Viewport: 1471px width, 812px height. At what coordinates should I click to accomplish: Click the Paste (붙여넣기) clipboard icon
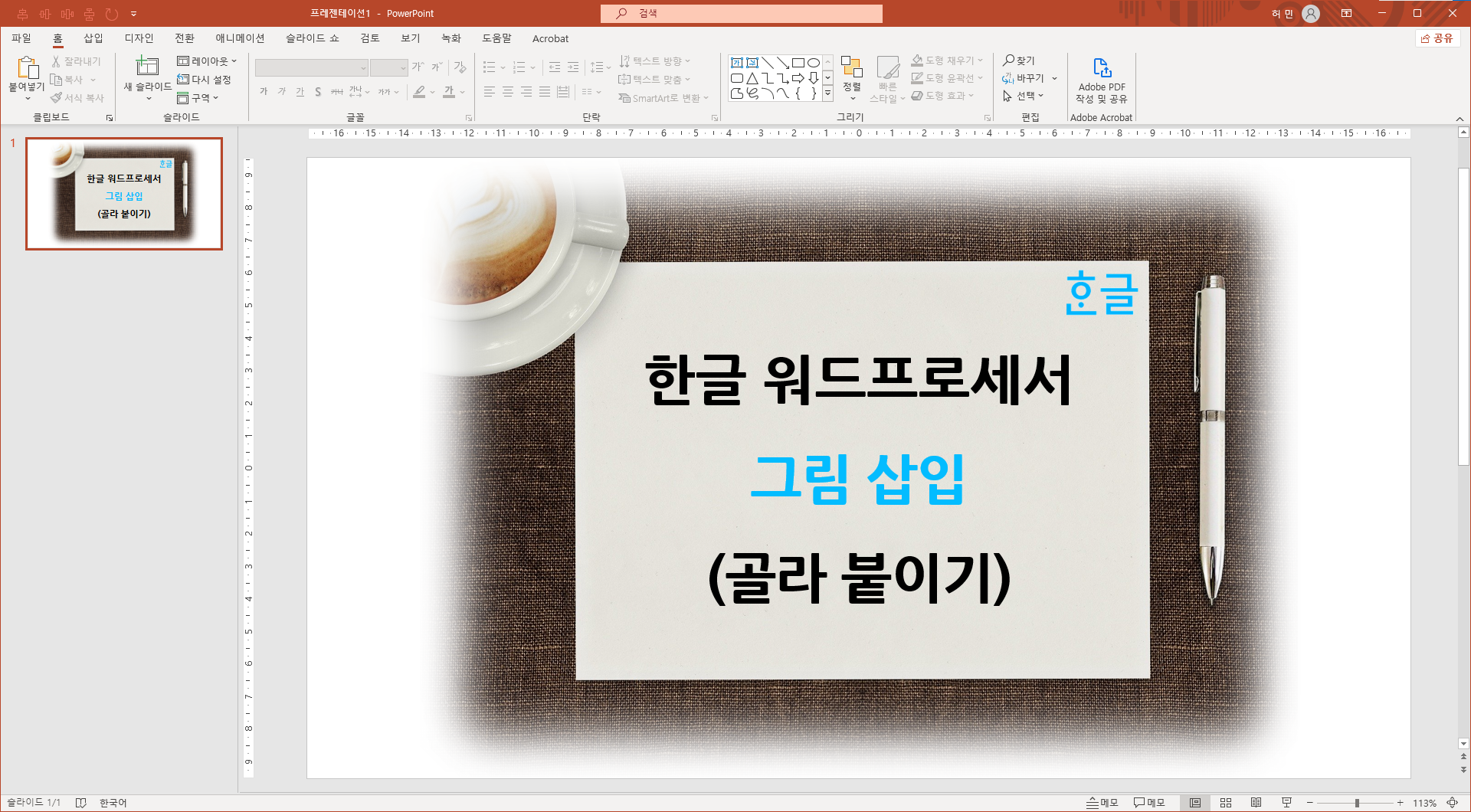[27, 67]
